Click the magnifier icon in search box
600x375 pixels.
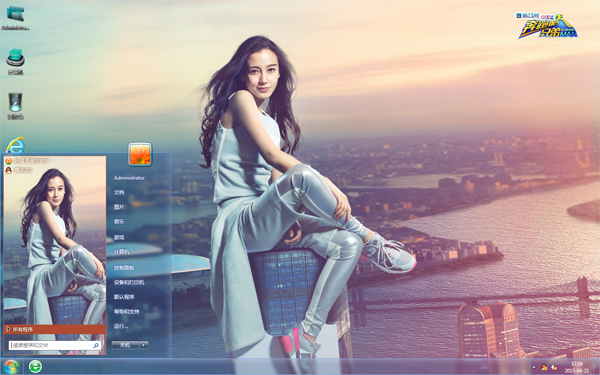click(x=96, y=345)
